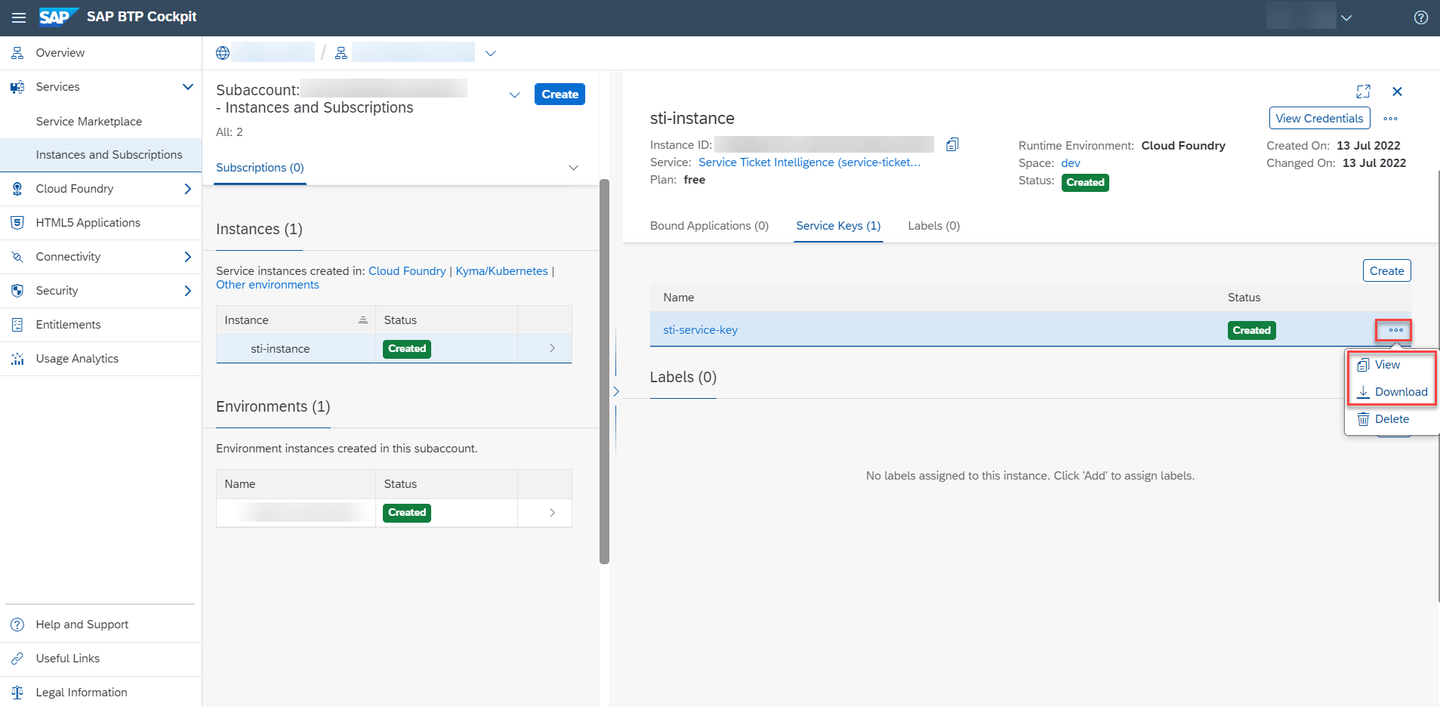Open the breadcrumb subaccount dropdown arrow
Screen dimensions: 1440x707
pos(490,53)
